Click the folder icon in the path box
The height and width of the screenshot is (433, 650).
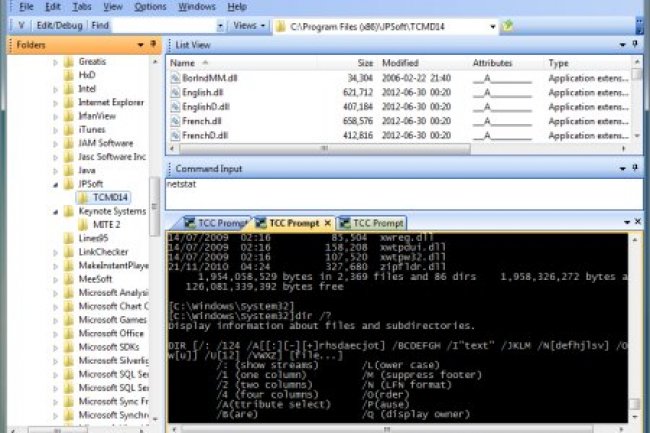click(x=281, y=27)
